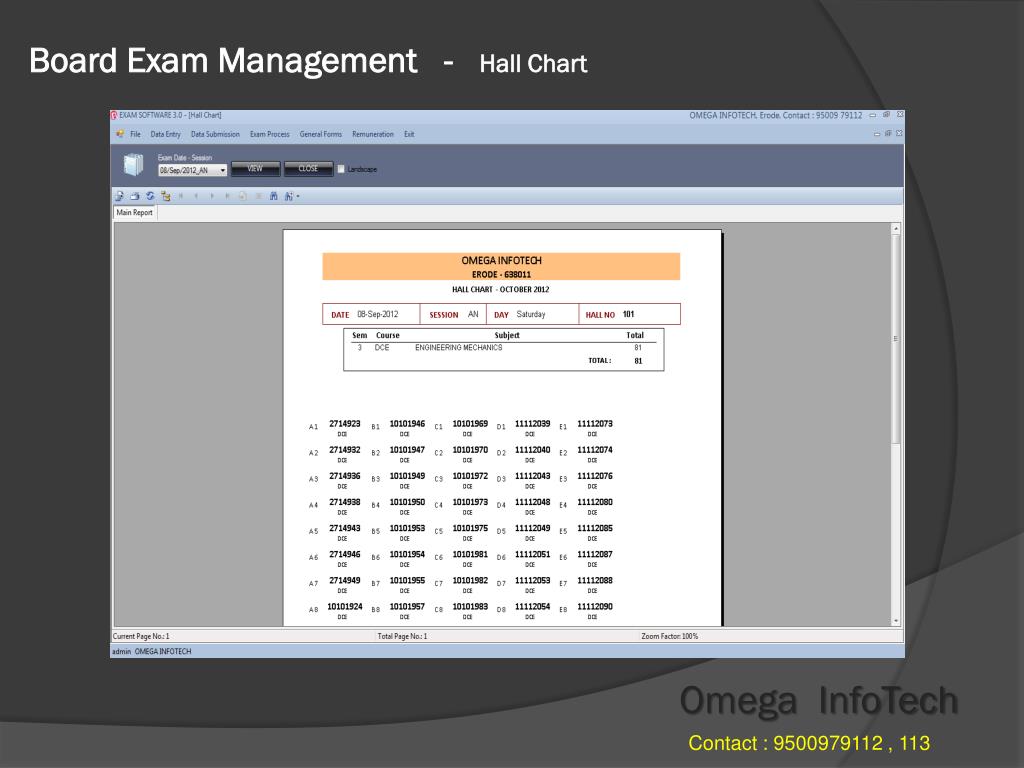Go to next page arrow icon
The width and height of the screenshot is (1024, 768).
point(212,196)
